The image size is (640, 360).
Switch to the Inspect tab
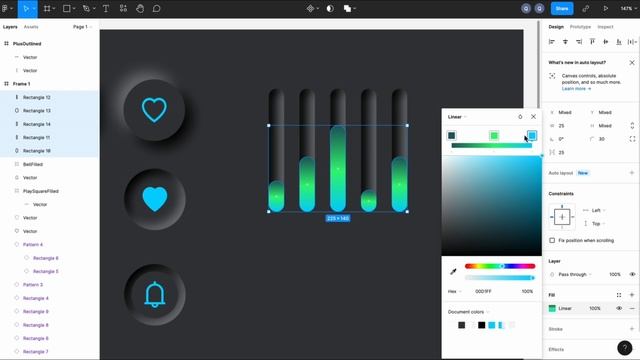tap(605, 27)
